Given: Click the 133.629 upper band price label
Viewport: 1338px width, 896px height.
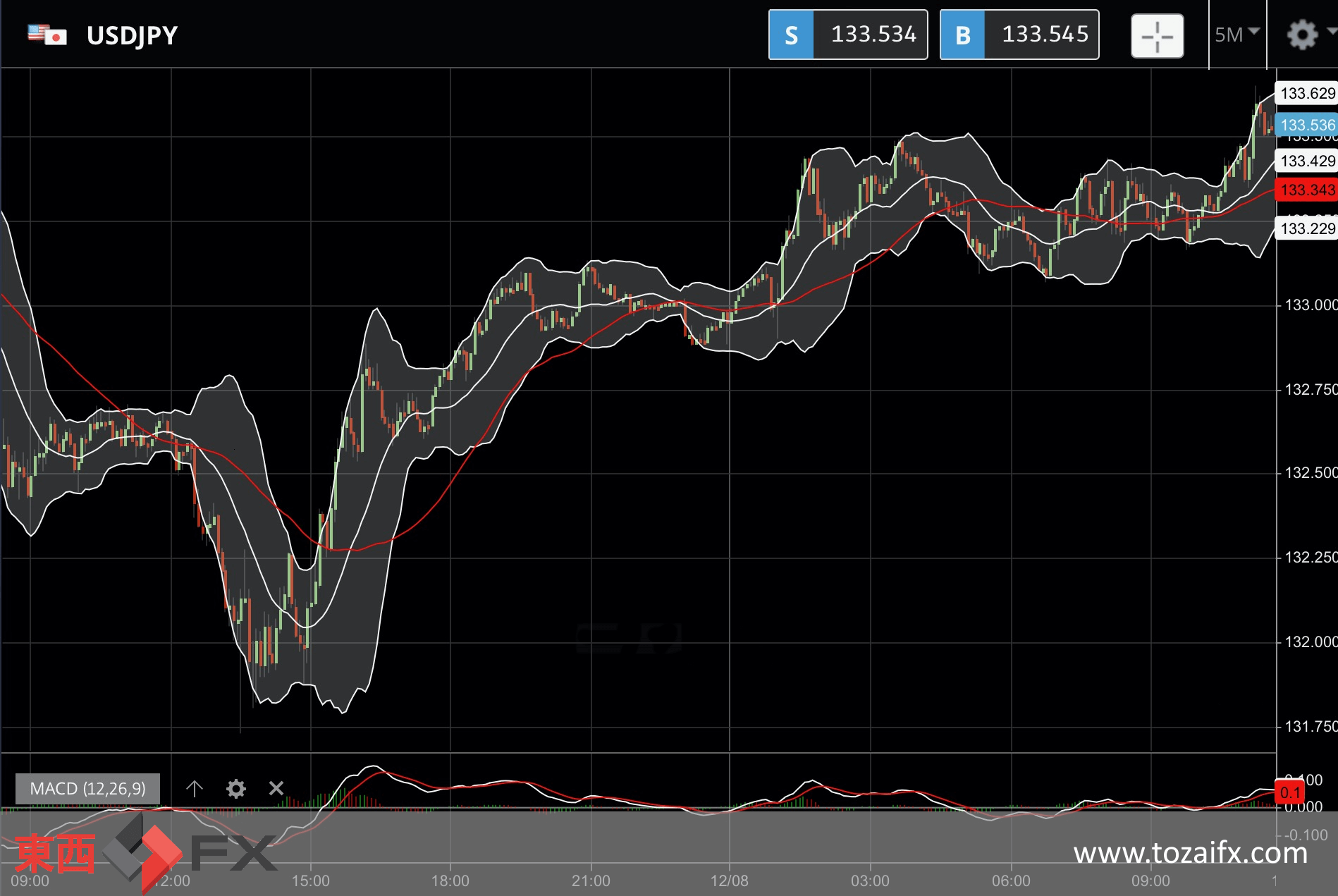Looking at the screenshot, I should point(1306,93).
